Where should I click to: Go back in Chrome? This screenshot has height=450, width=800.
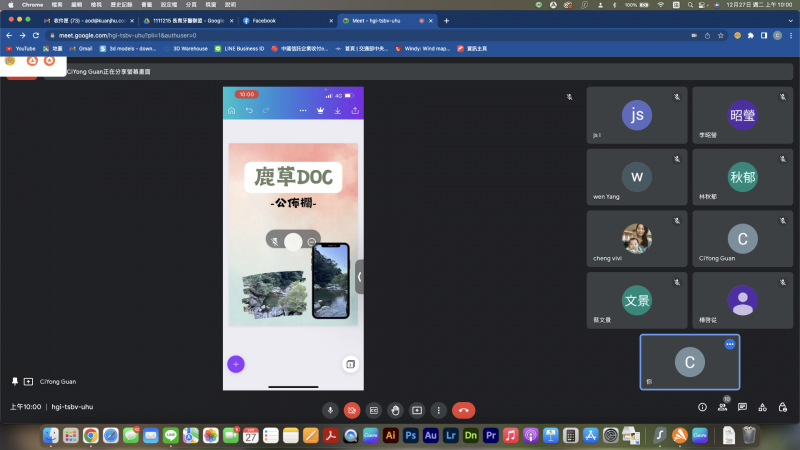pyautogui.click(x=9, y=35)
